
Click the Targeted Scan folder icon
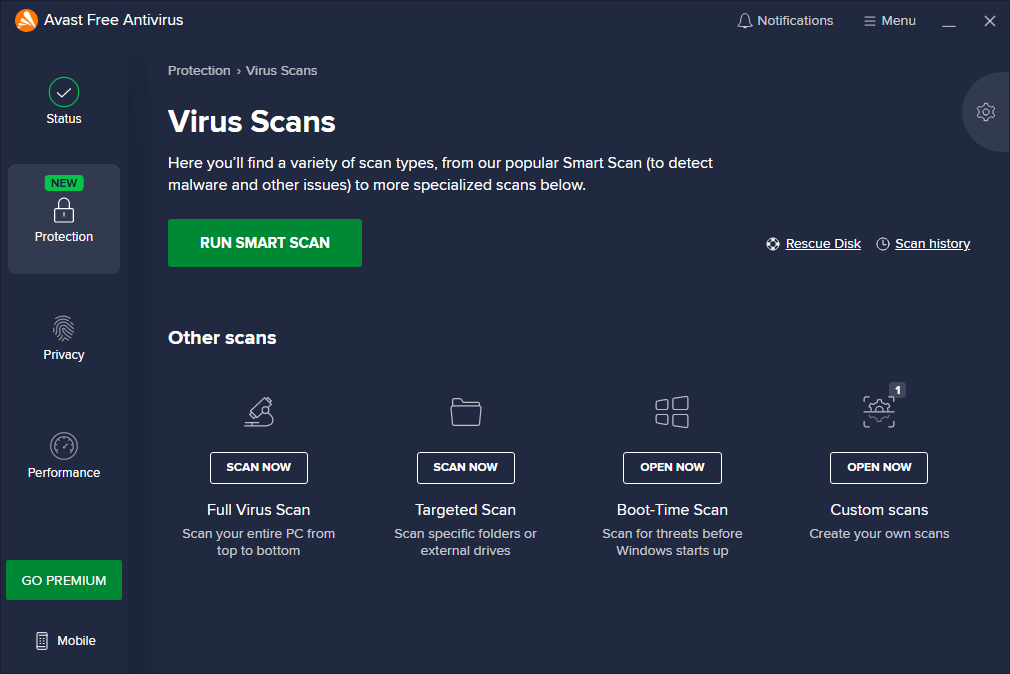click(x=465, y=412)
